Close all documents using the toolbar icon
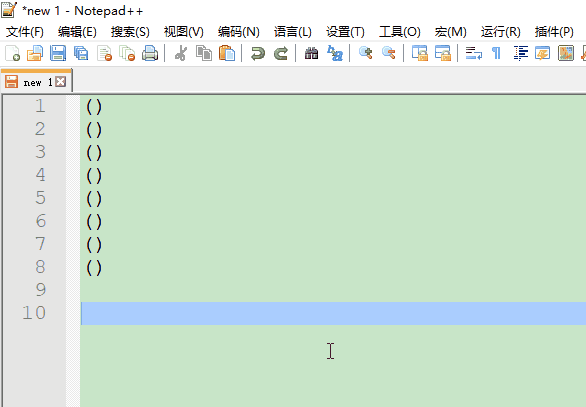Viewport: 586px width, 407px height. tap(127, 53)
